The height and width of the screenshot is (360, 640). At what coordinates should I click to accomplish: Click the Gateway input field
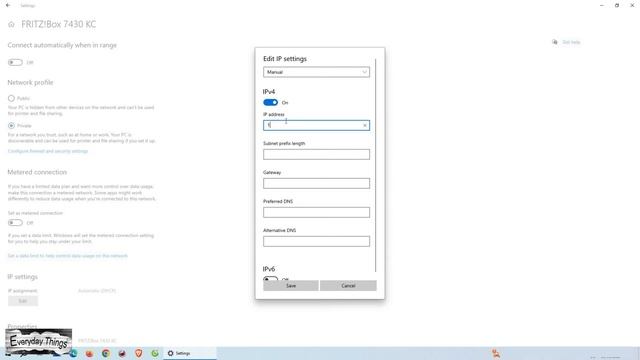coord(316,183)
